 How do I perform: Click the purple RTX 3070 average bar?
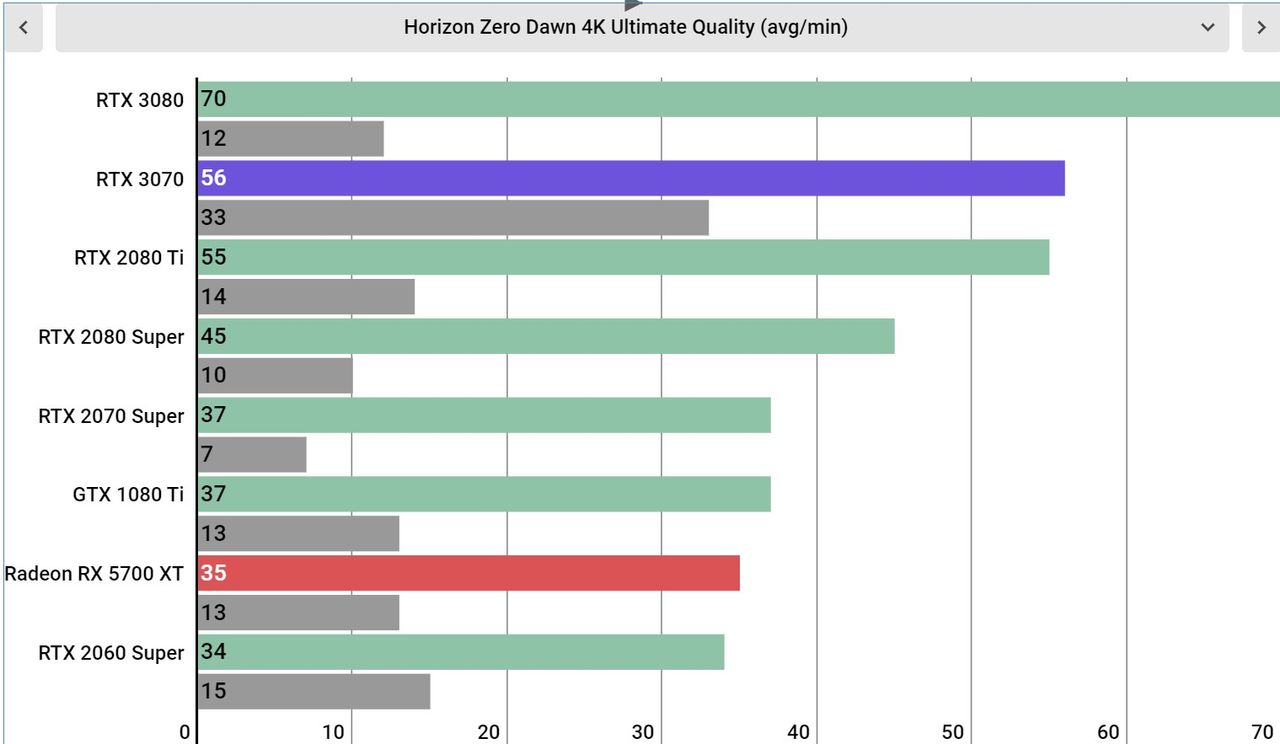click(x=631, y=178)
